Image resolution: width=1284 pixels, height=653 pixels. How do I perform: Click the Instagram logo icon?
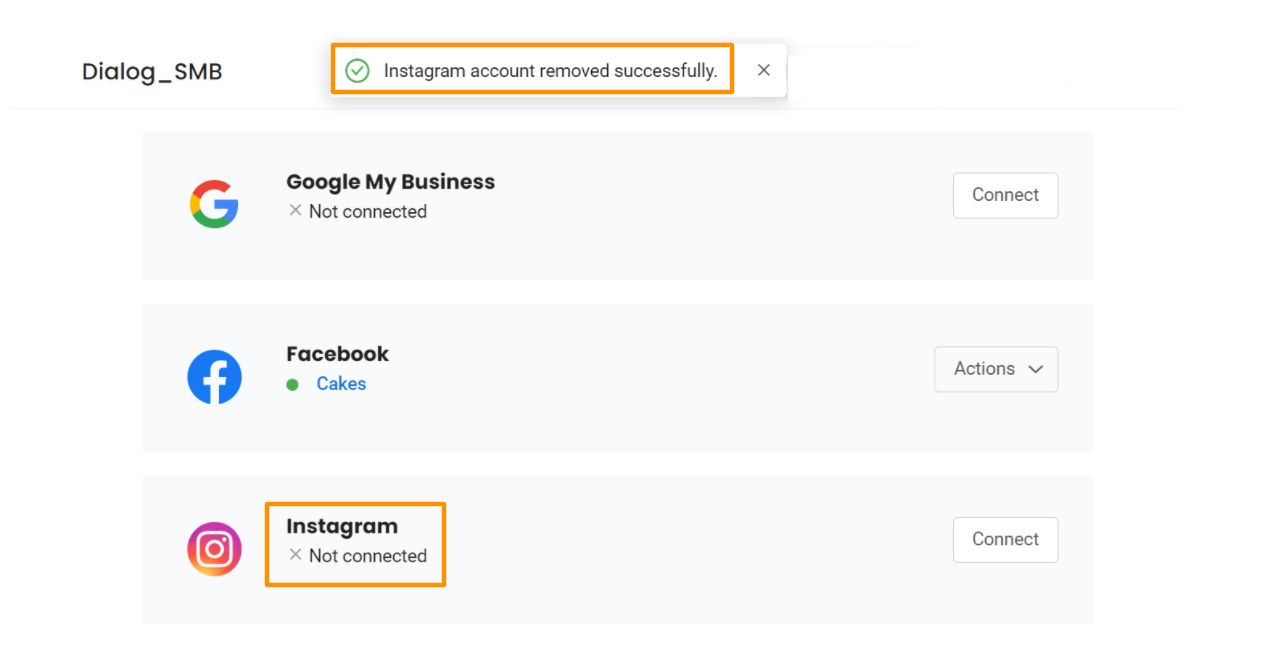(214, 549)
